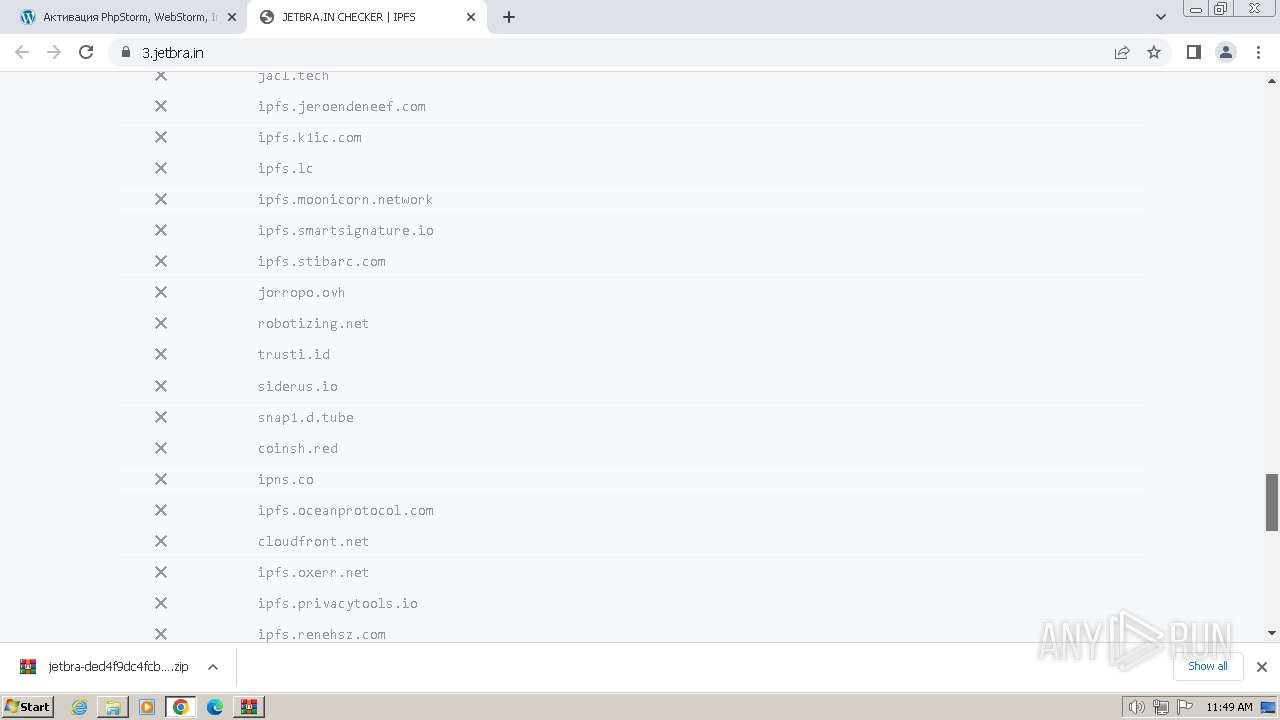Click the X mark beside snap1.d.tube
Viewport: 1280px width, 720px height.
tap(161, 417)
